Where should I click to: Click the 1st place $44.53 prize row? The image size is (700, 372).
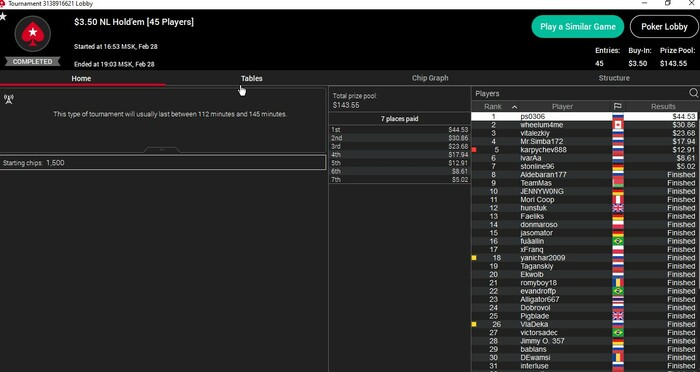pyautogui.click(x=400, y=130)
